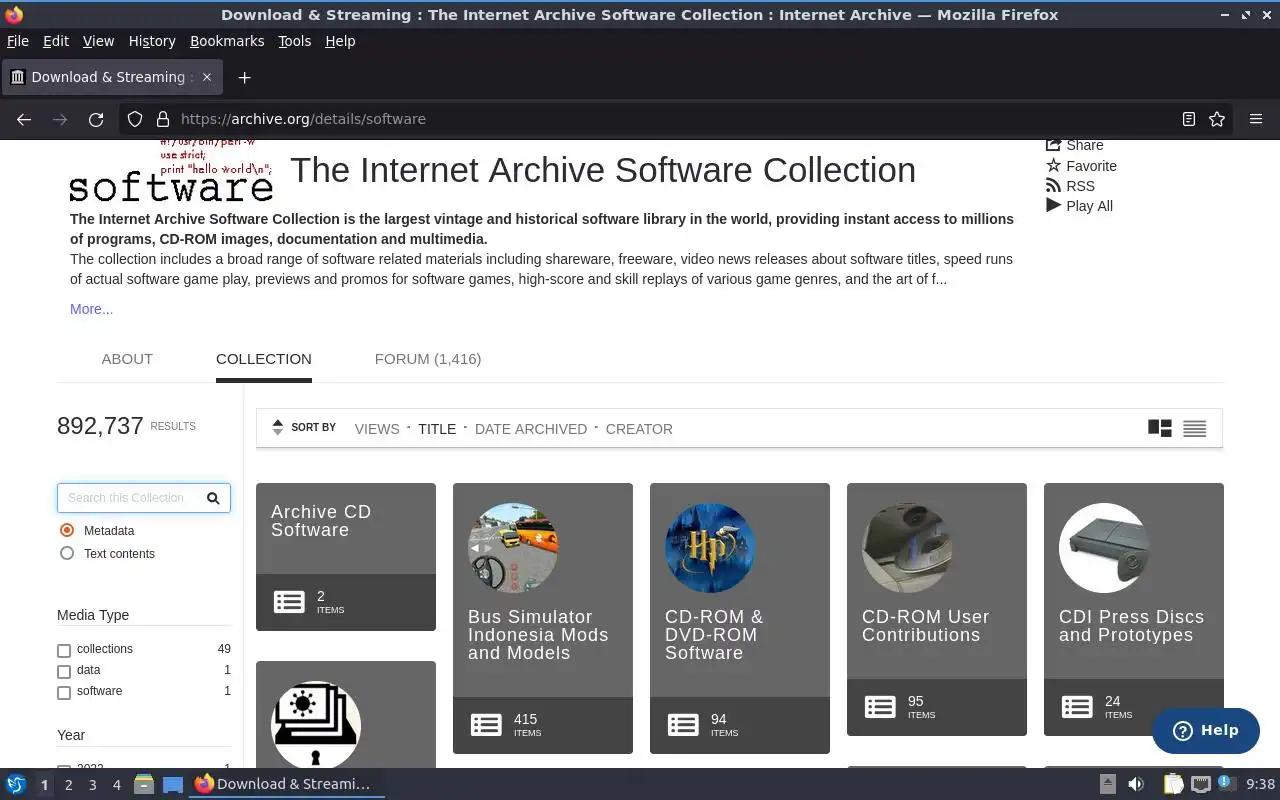This screenshot has height=800, width=1280.
Task: Switch to list view layout
Action: (1194, 428)
